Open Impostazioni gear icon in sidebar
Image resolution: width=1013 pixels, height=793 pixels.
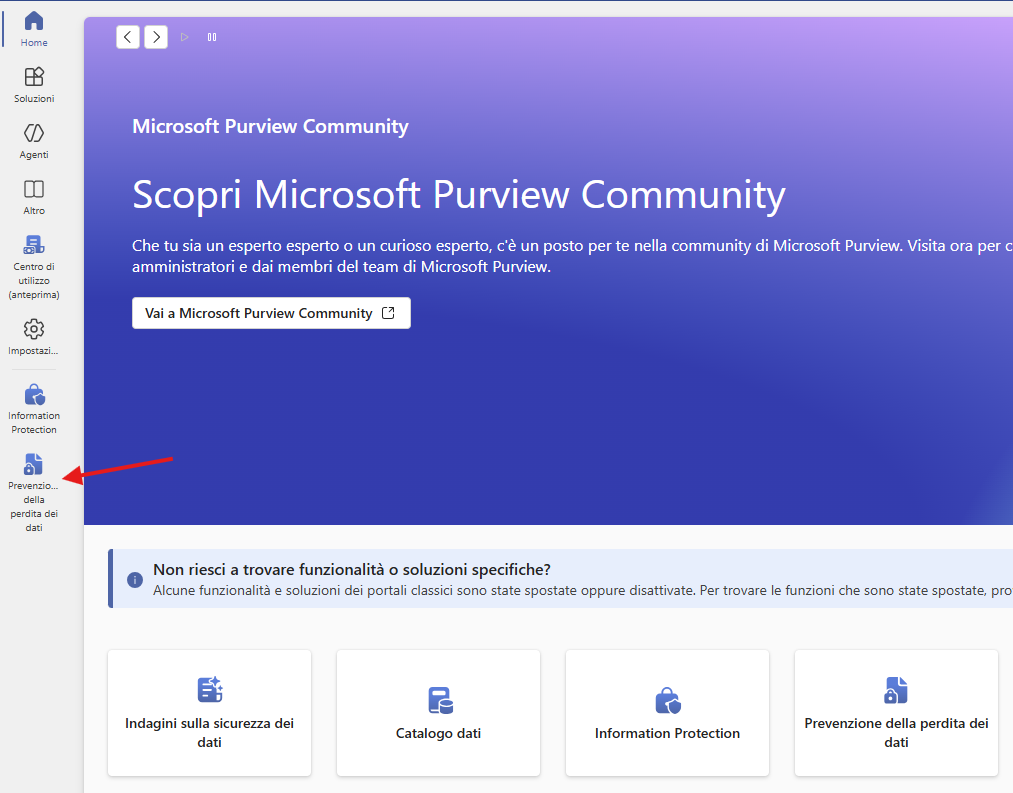click(34, 337)
